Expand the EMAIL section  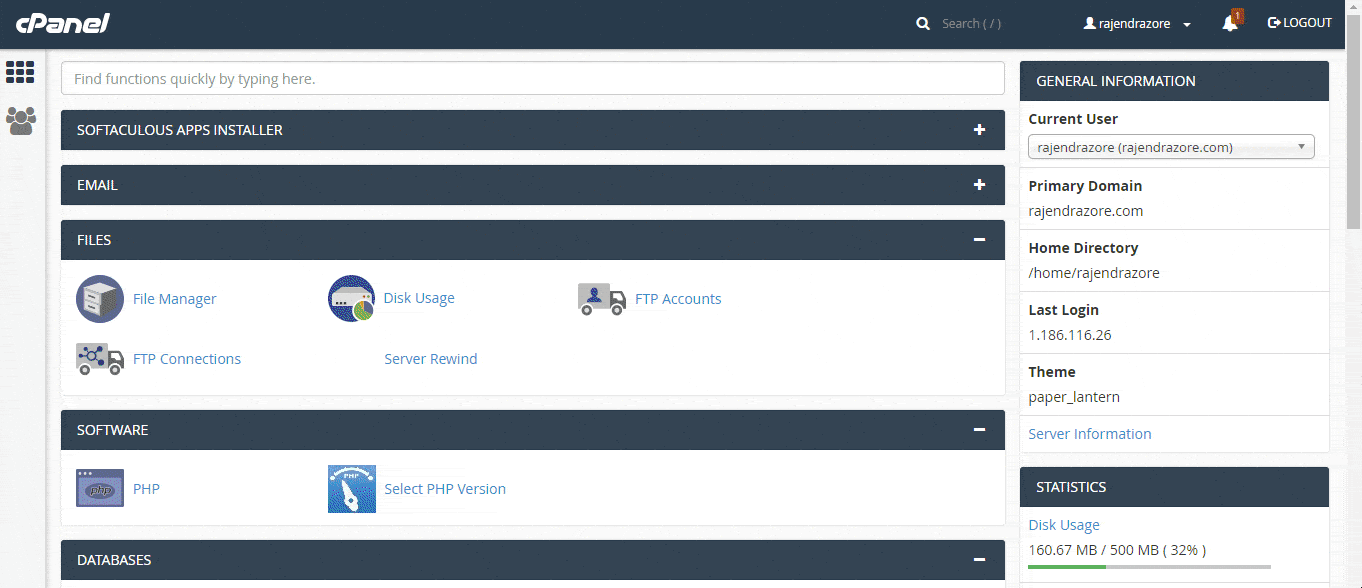(979, 184)
